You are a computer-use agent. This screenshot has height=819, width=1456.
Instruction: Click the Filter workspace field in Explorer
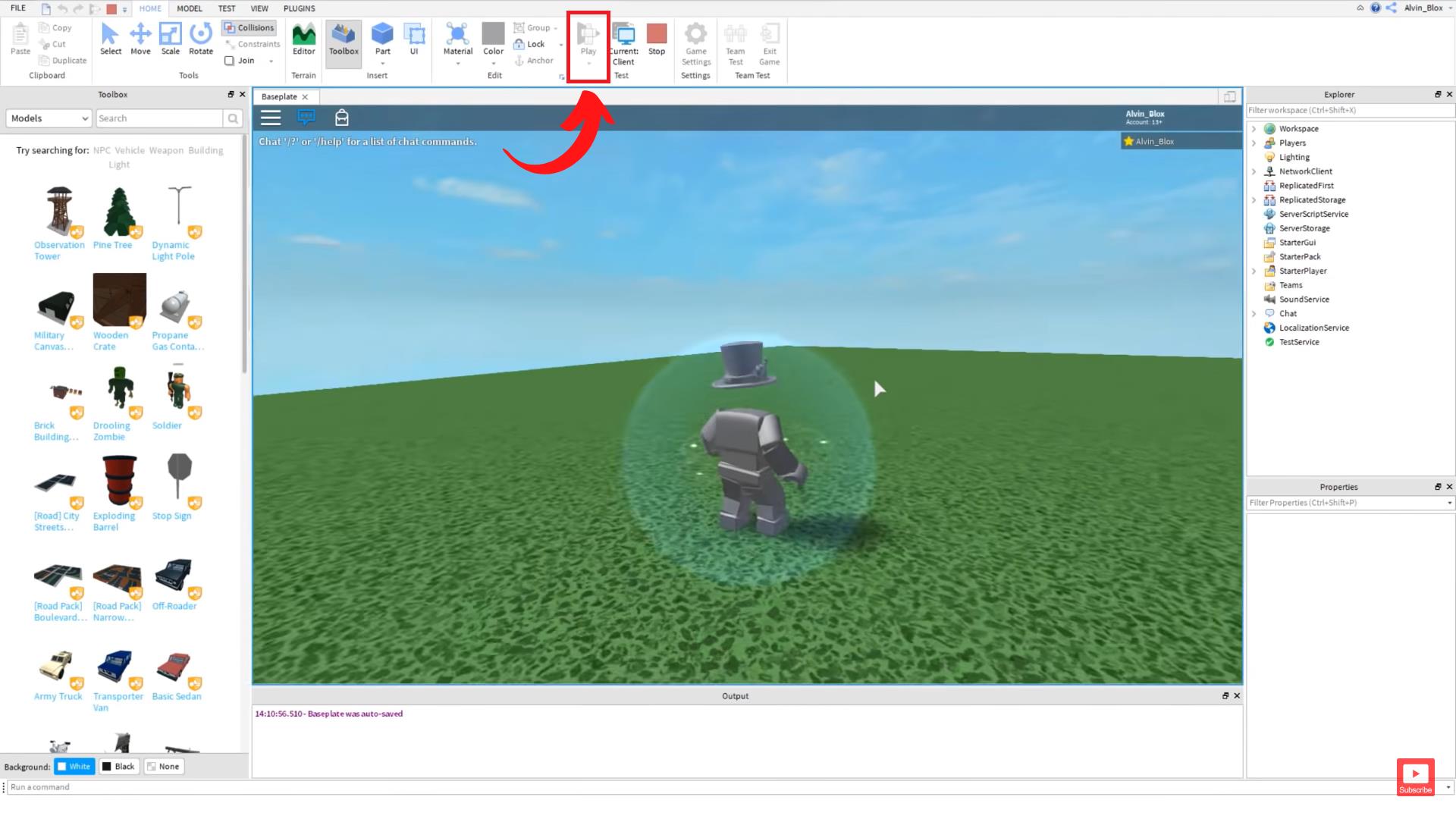pyautogui.click(x=1350, y=111)
